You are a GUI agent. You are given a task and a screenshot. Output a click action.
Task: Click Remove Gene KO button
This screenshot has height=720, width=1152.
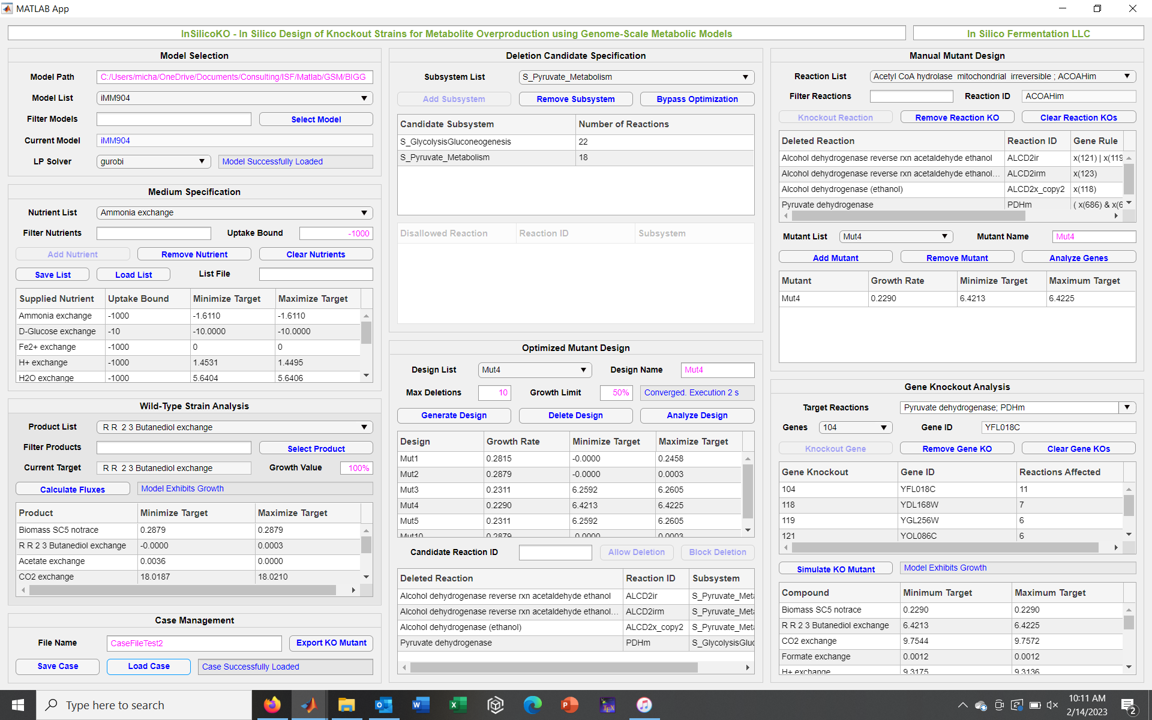click(957, 449)
